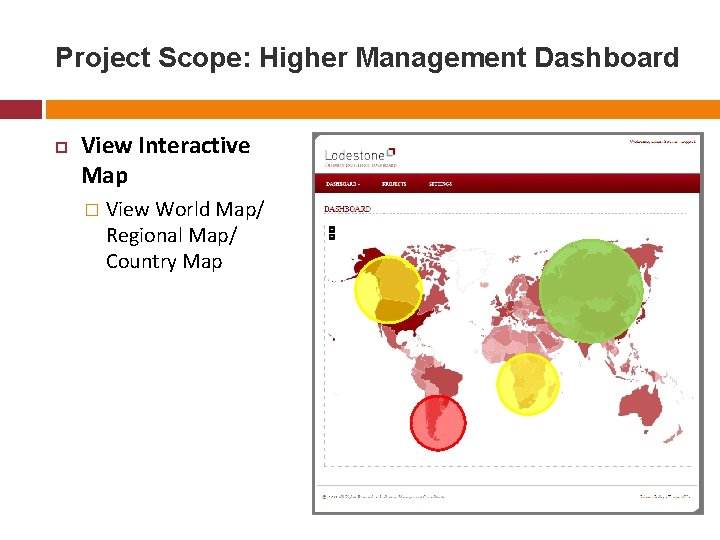Select the yellow bubble over Africa
720x540 pixels.
click(528, 384)
